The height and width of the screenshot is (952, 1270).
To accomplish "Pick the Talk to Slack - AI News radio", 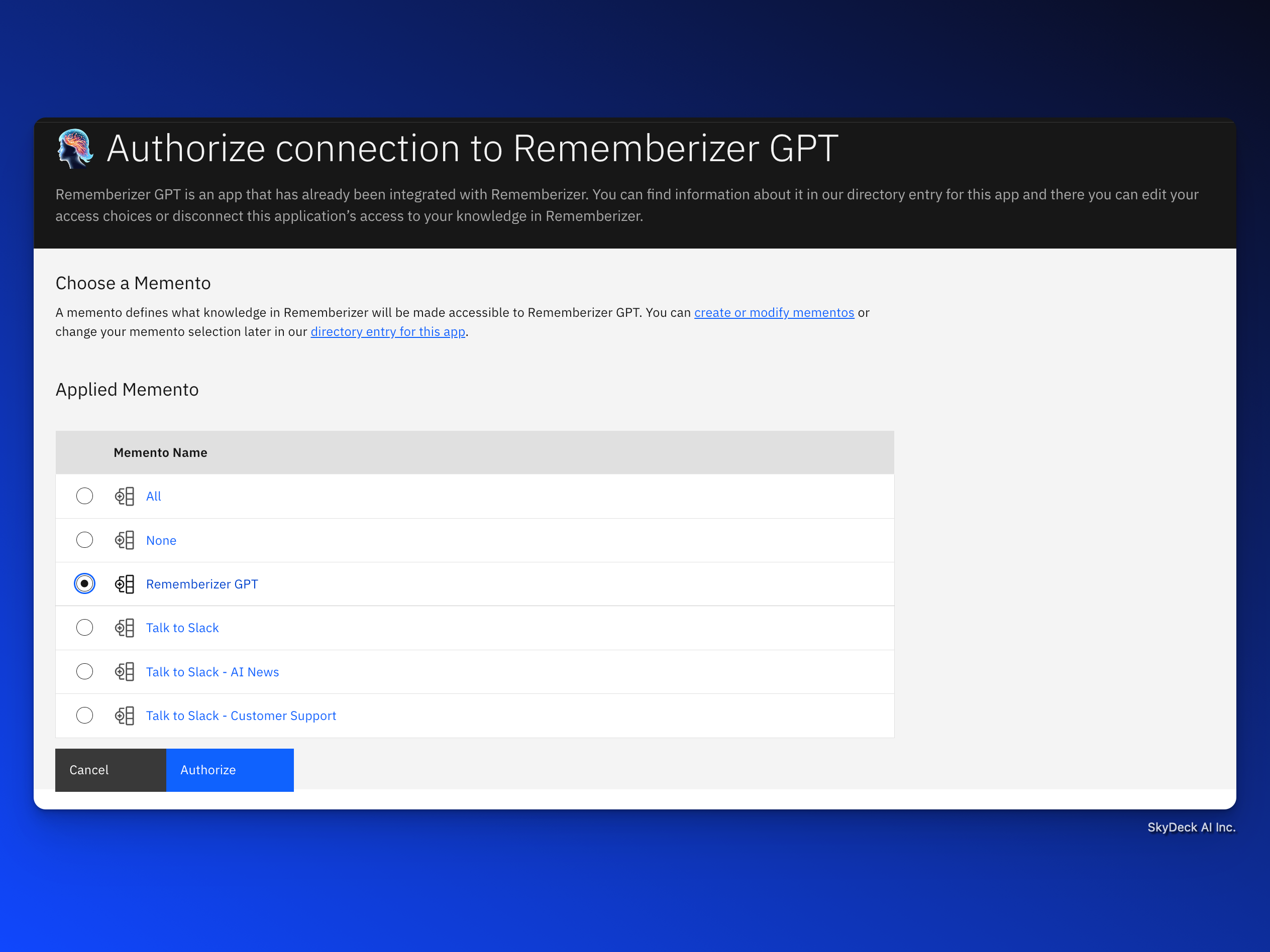I will pos(84,671).
